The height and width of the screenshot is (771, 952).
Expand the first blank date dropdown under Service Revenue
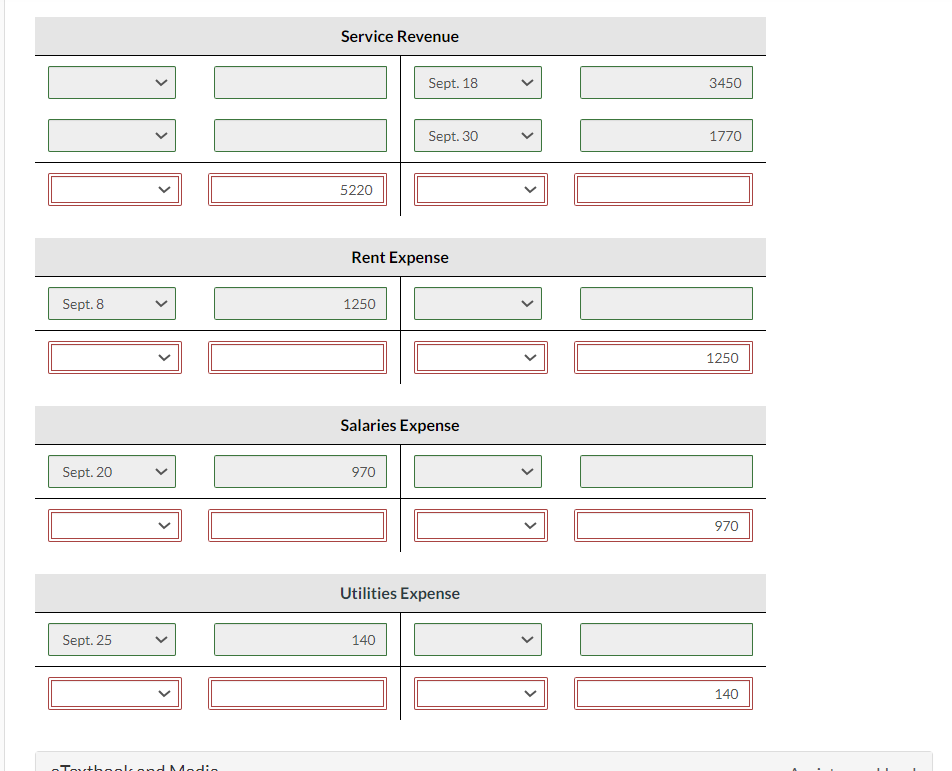[111, 82]
